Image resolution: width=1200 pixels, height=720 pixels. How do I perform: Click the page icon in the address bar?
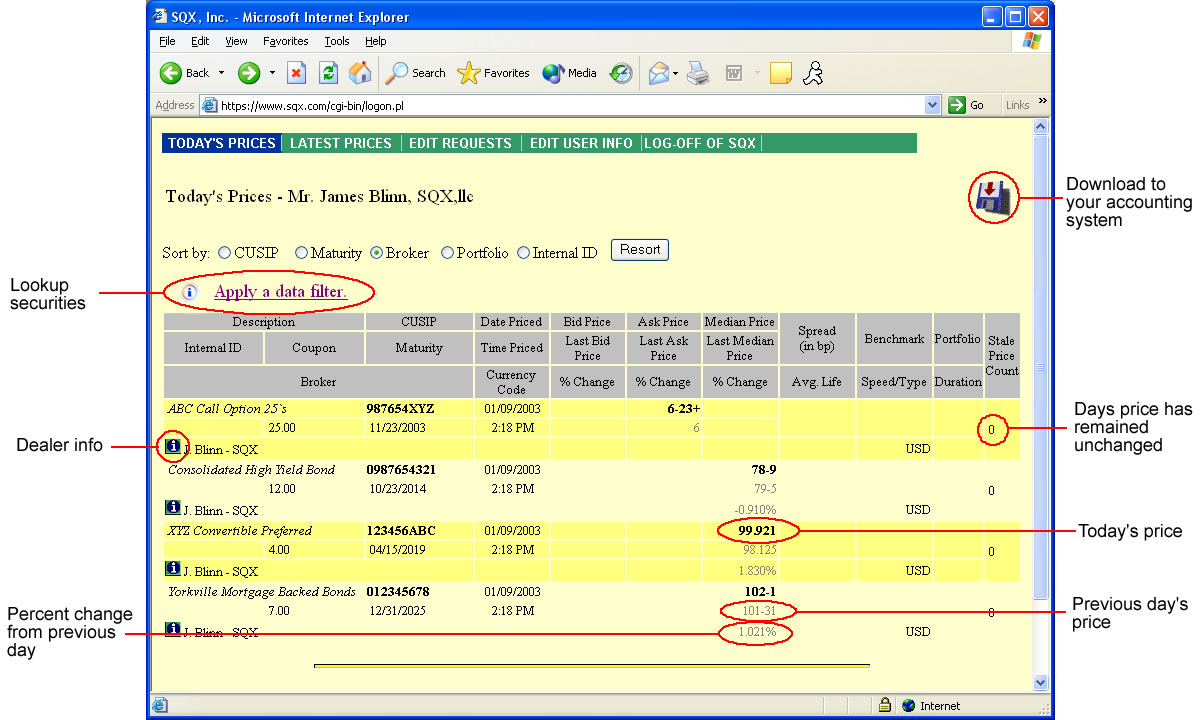(x=210, y=105)
